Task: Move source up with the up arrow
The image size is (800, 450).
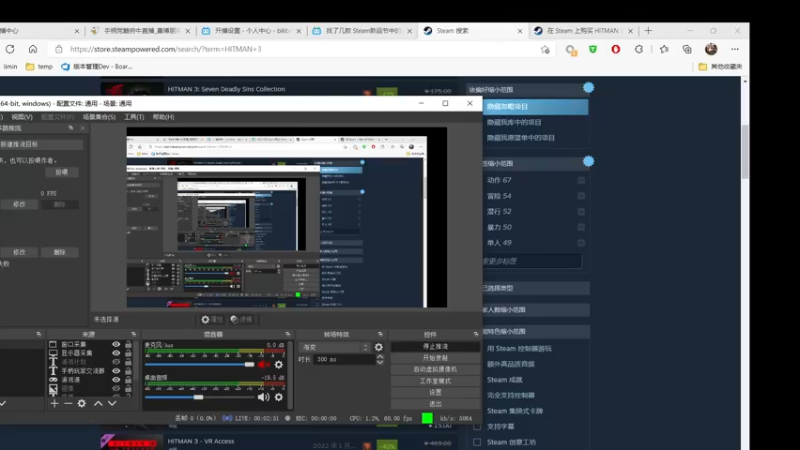Action: click(x=98, y=403)
